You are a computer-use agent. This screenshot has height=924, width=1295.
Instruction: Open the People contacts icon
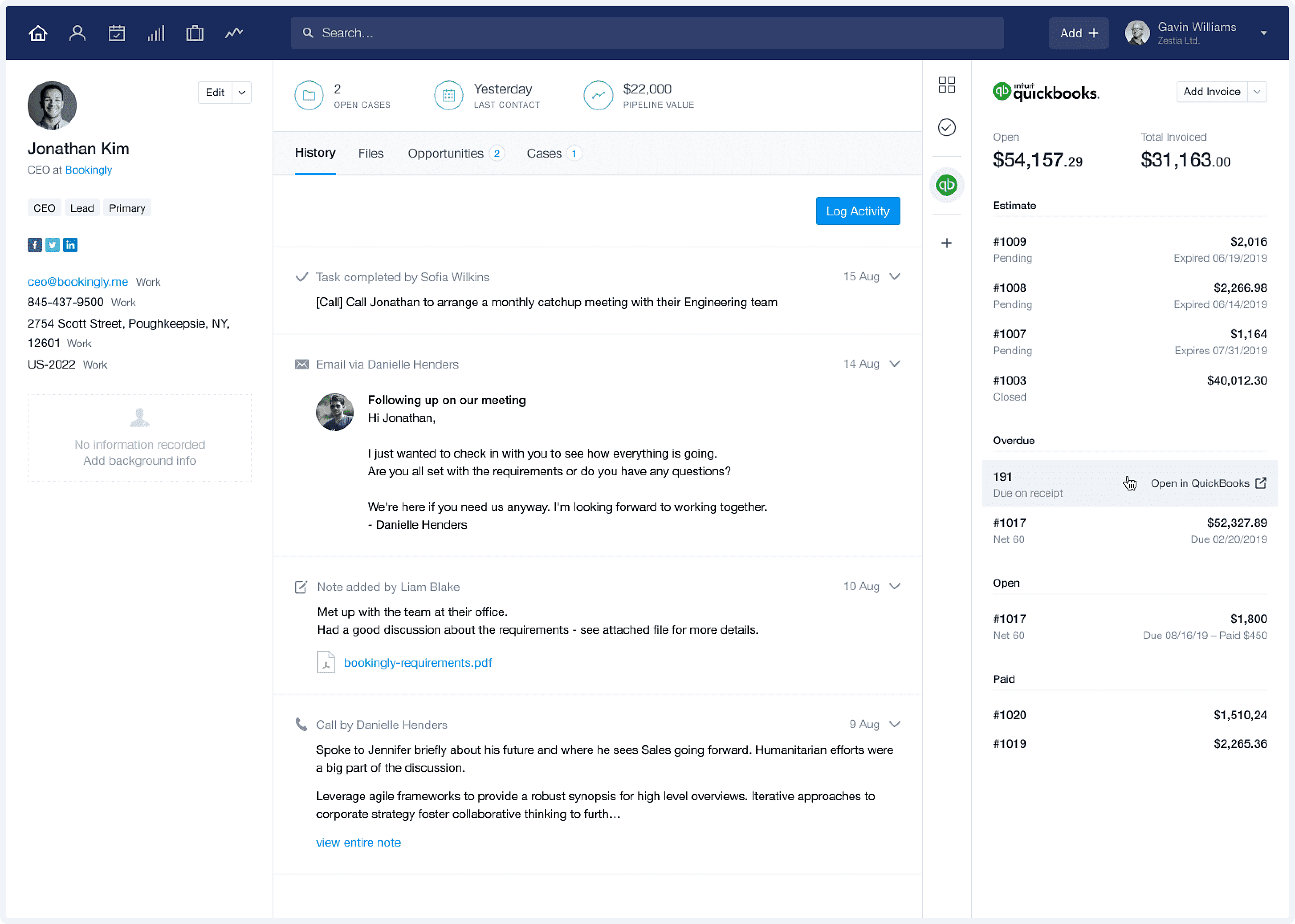(77, 33)
